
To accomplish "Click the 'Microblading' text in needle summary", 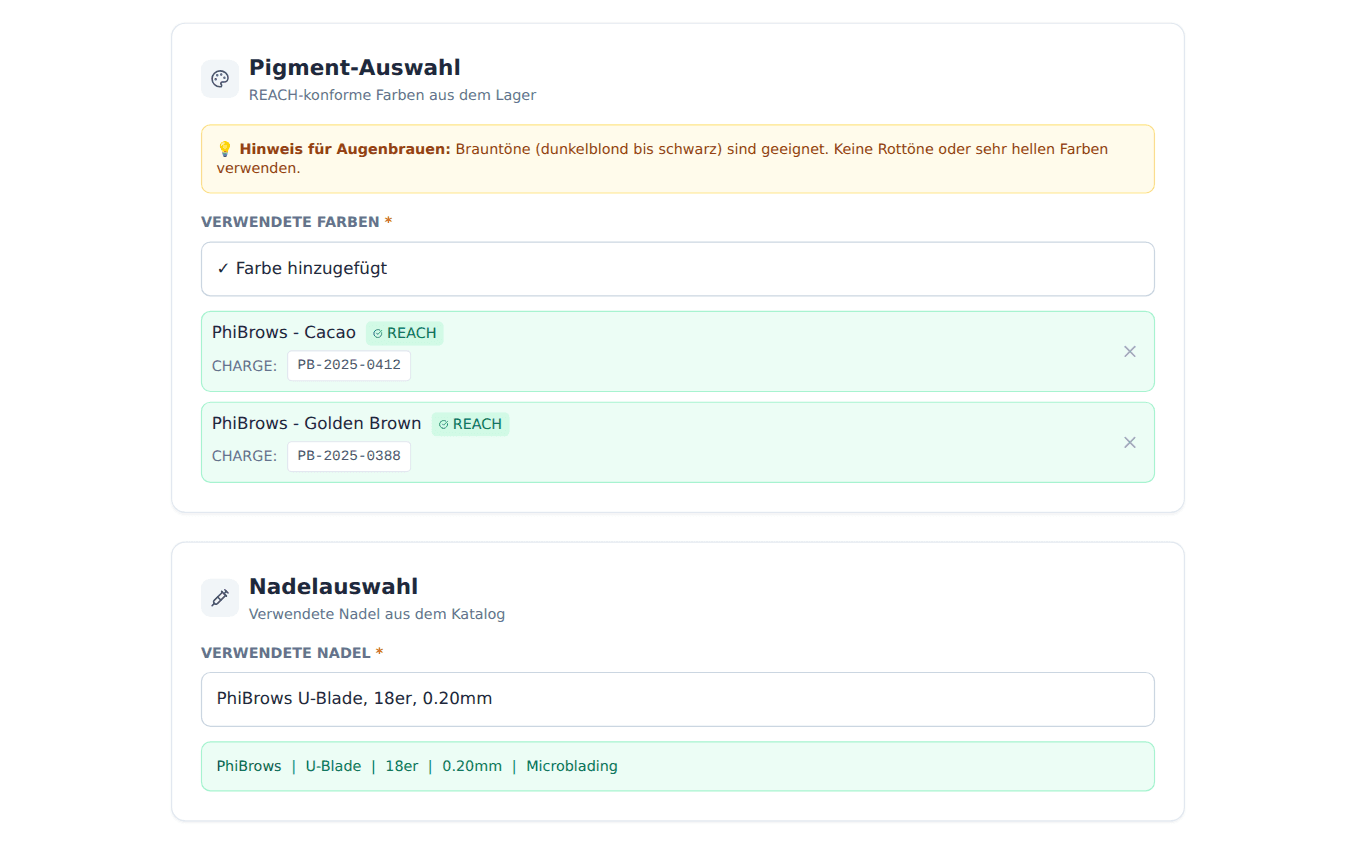I will (572, 766).
